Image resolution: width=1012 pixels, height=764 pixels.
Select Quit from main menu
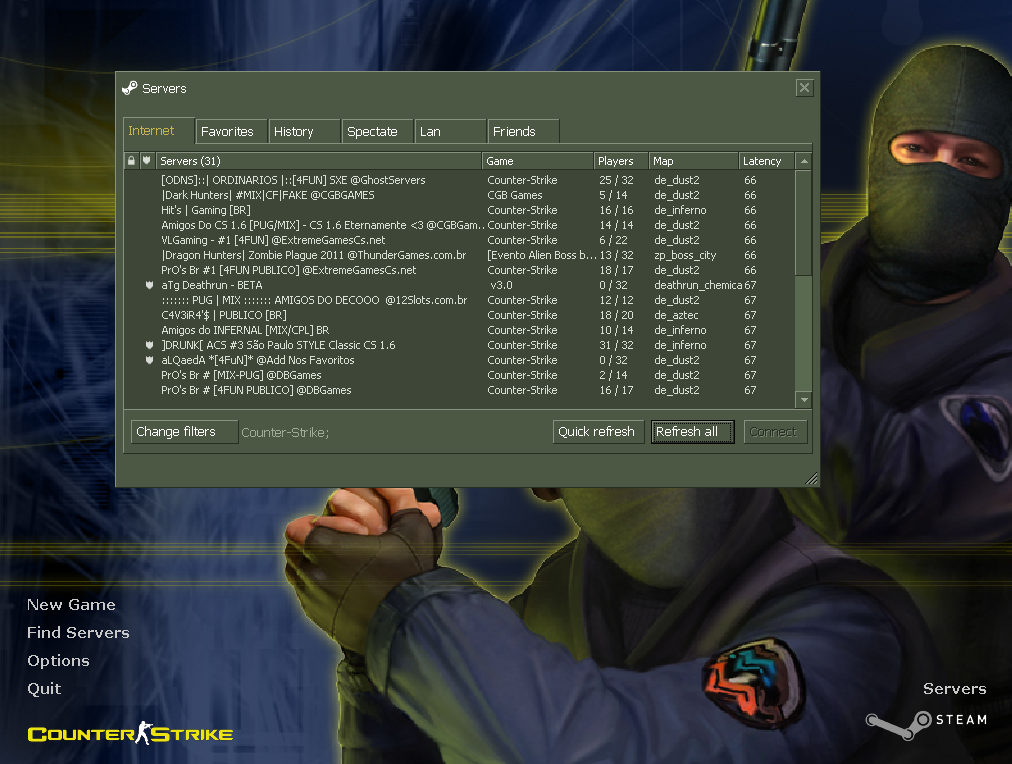[44, 689]
